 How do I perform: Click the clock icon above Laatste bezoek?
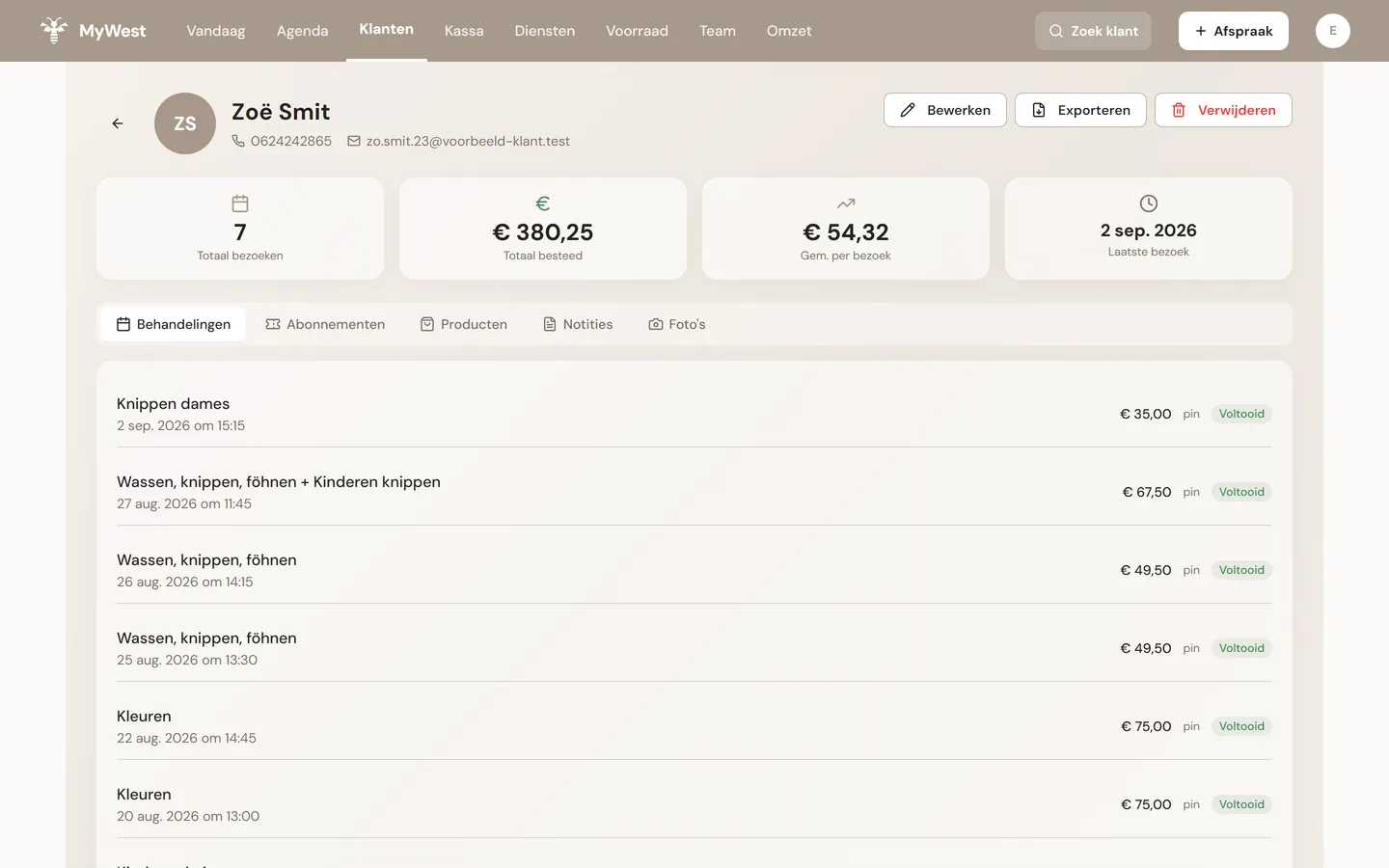1149,203
